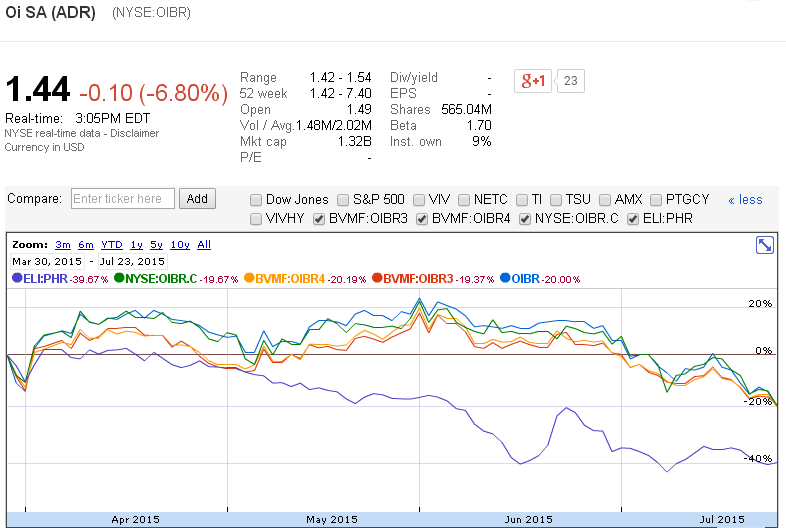The image size is (786, 528).
Task: Click the Add ticker button
Action: (198, 199)
